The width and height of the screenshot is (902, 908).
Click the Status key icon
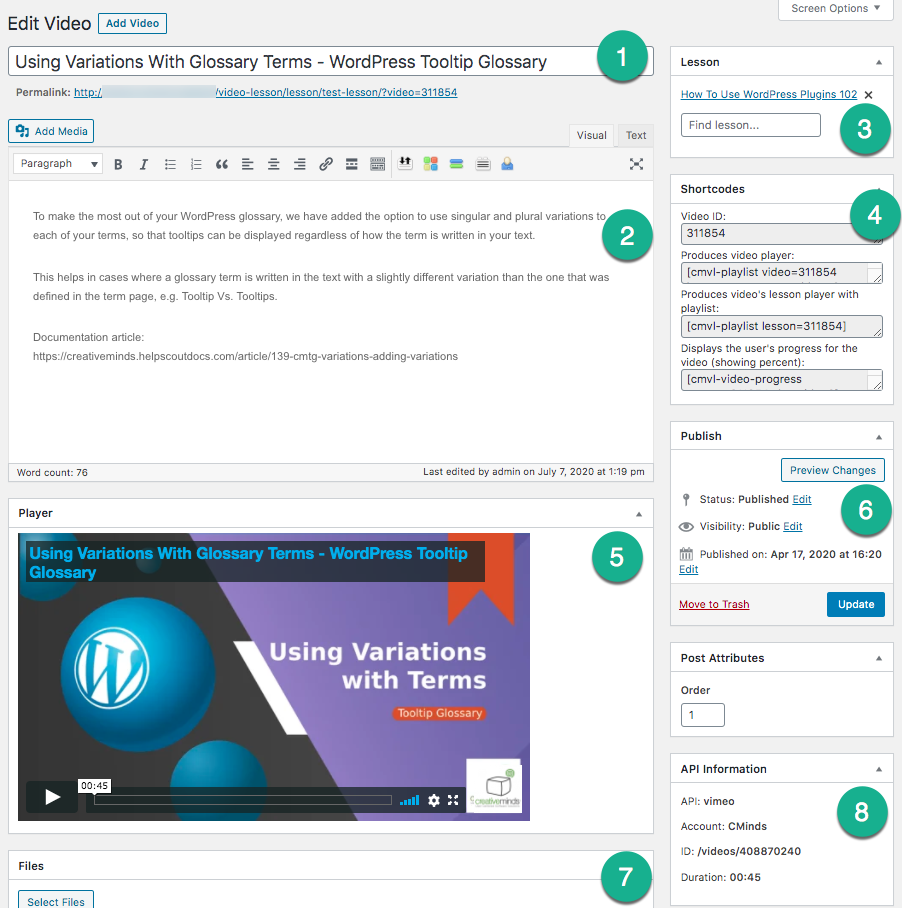pos(686,499)
